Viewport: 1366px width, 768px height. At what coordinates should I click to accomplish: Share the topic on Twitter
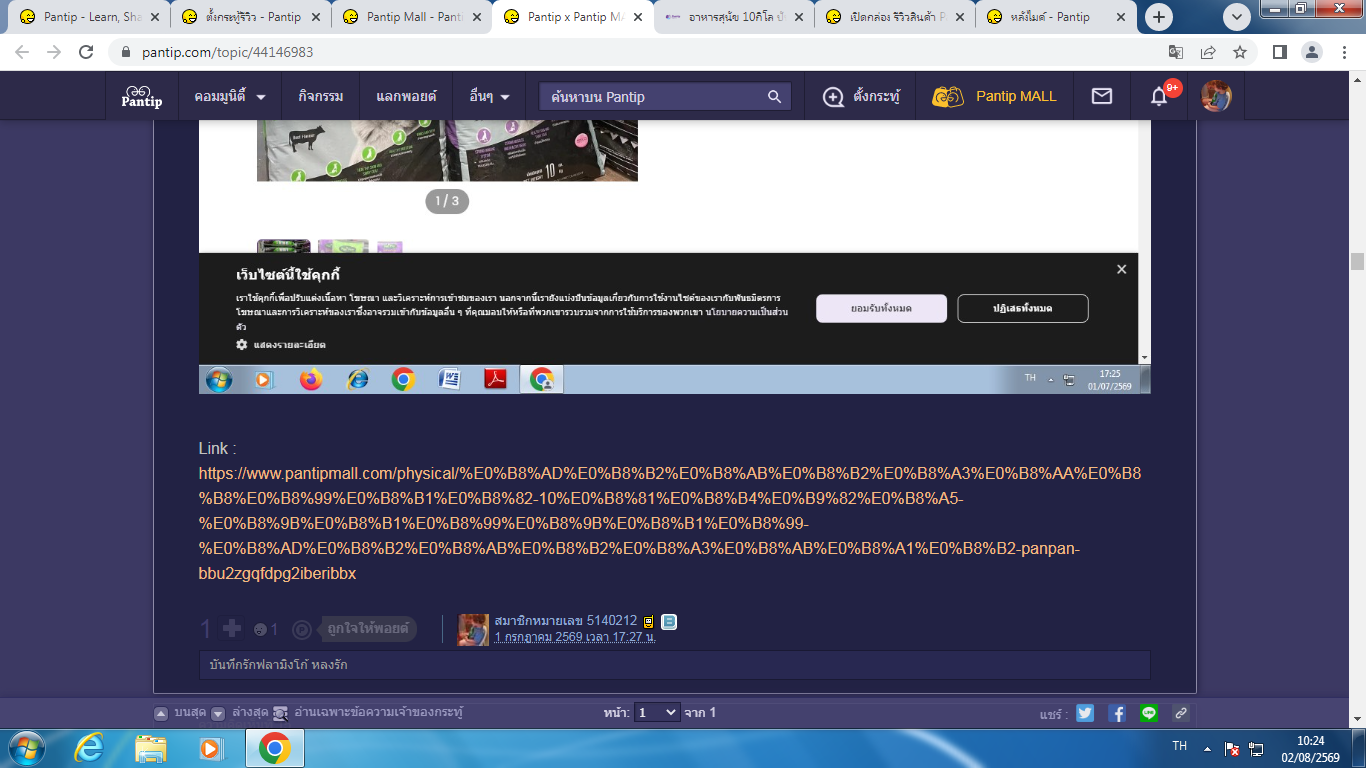1085,713
